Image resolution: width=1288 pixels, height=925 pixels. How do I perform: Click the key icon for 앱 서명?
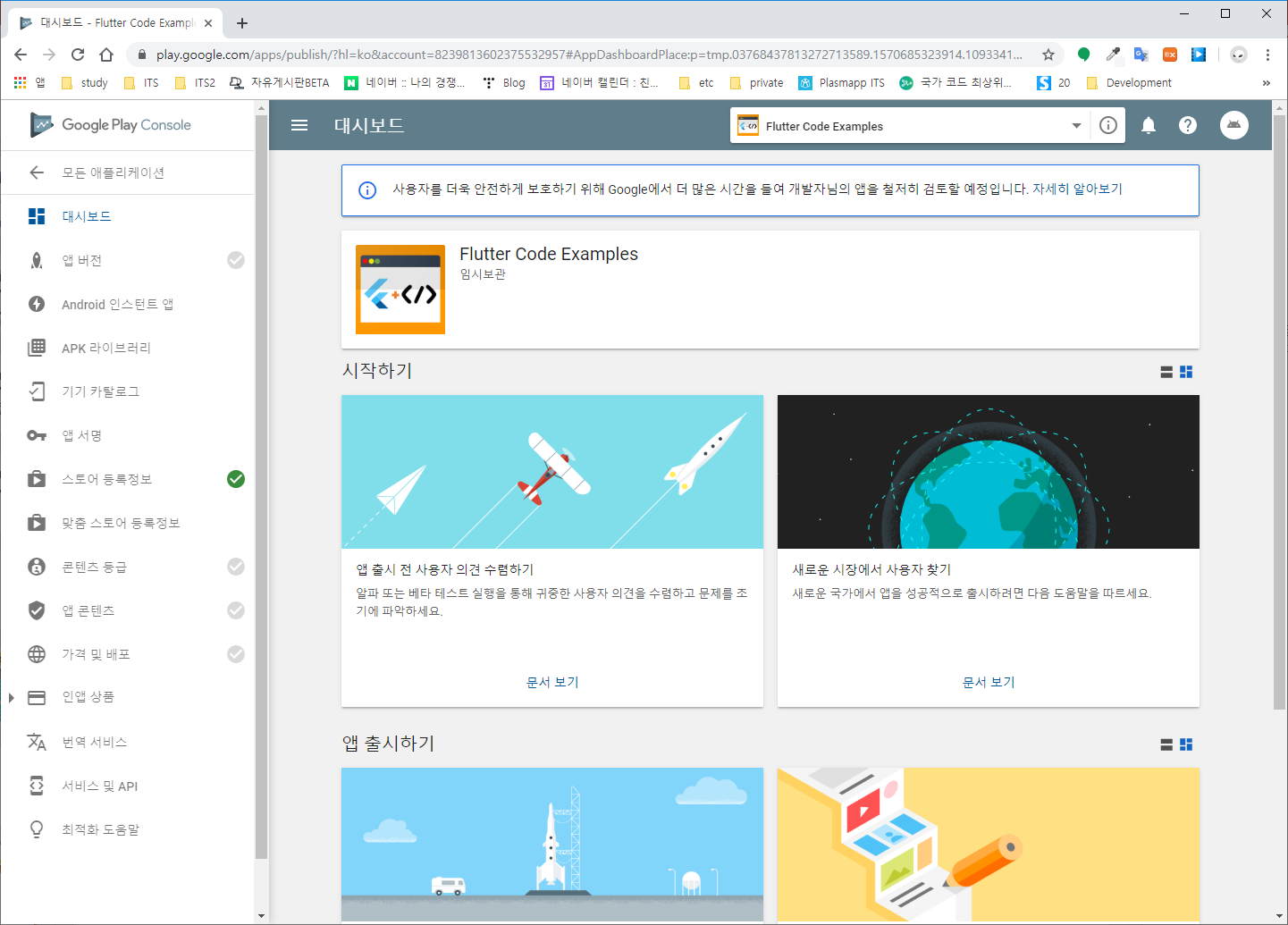coord(37,435)
